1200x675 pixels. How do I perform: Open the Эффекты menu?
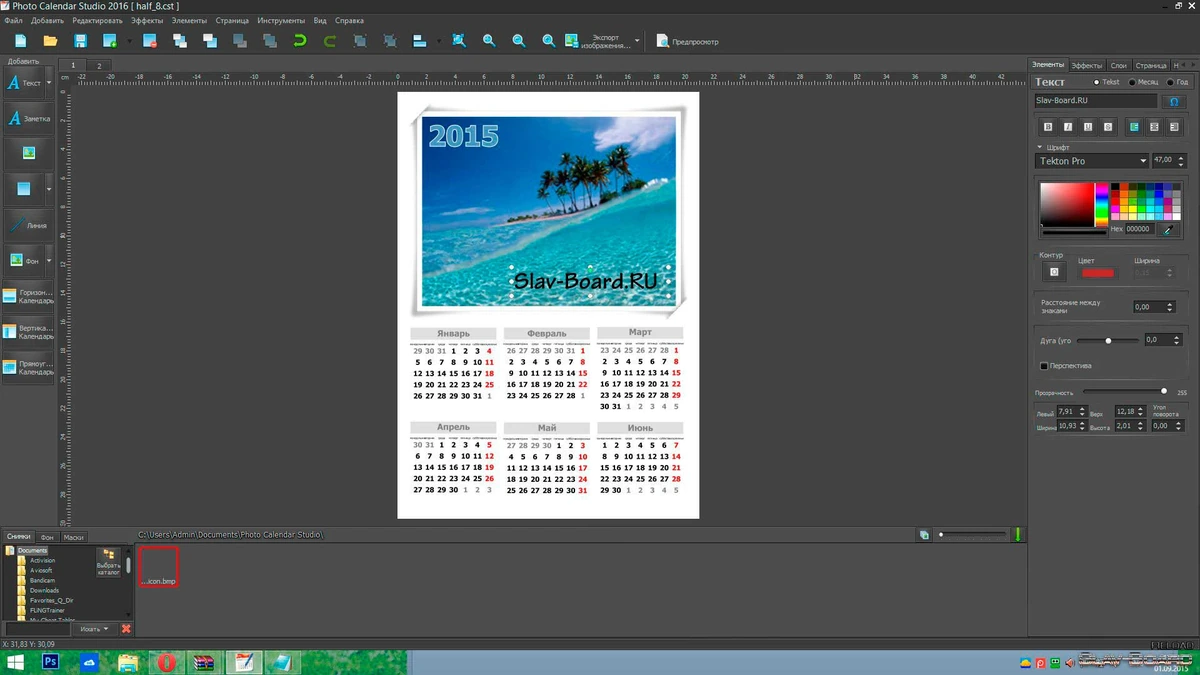(147, 20)
